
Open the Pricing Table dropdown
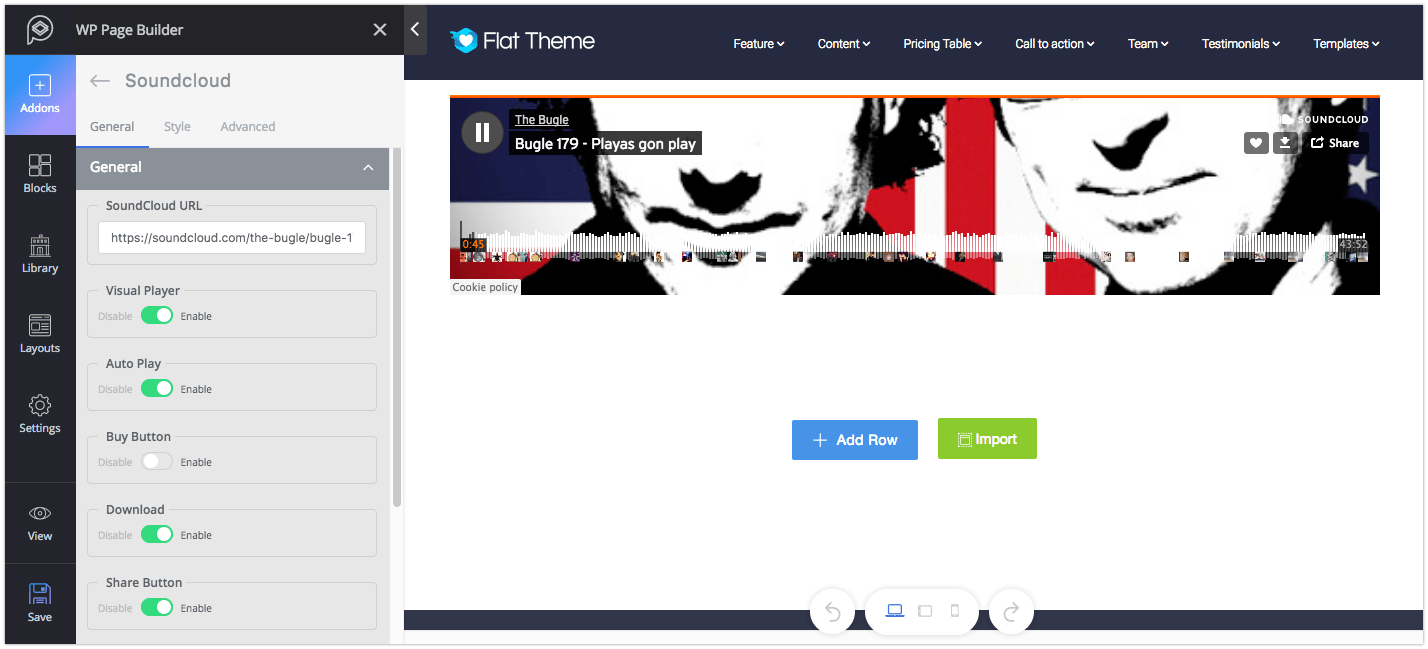click(x=942, y=44)
